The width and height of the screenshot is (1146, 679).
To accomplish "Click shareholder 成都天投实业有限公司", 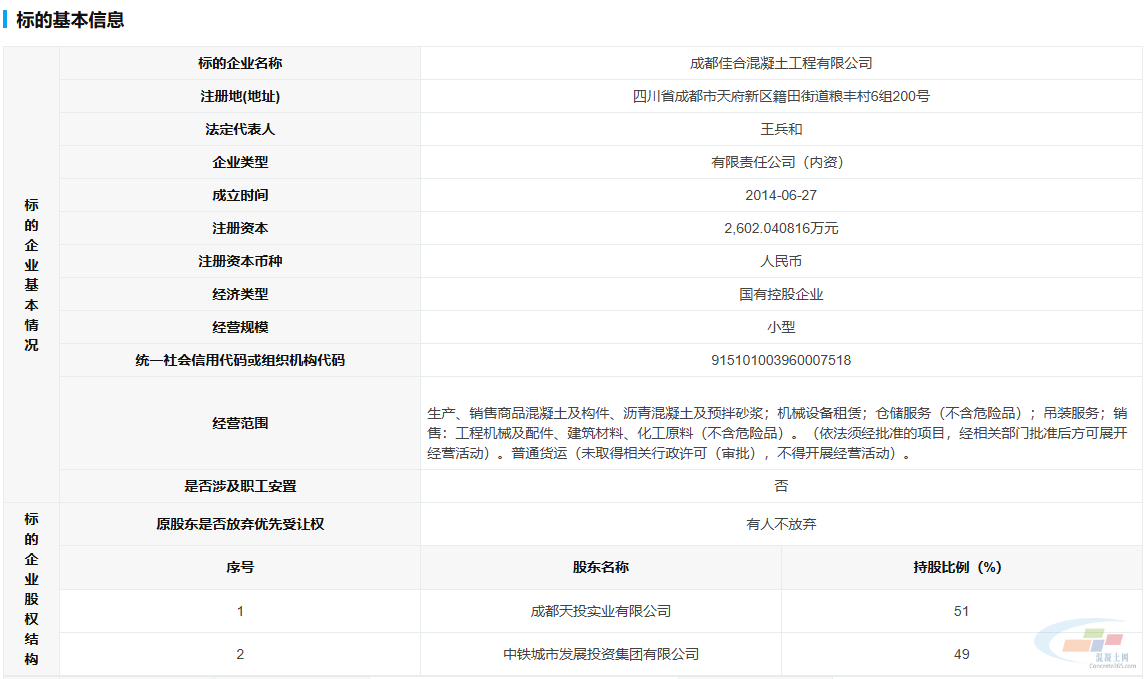I will pyautogui.click(x=600, y=611).
